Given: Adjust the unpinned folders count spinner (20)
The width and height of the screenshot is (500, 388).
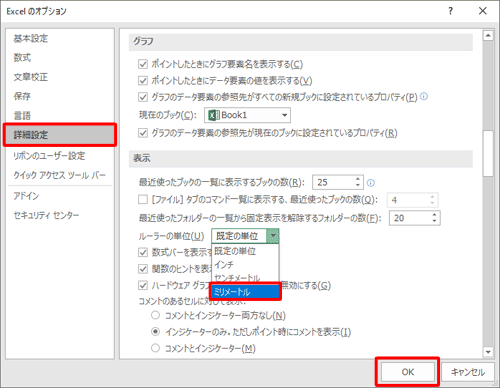Looking at the screenshot, I should pyautogui.click(x=434, y=218).
